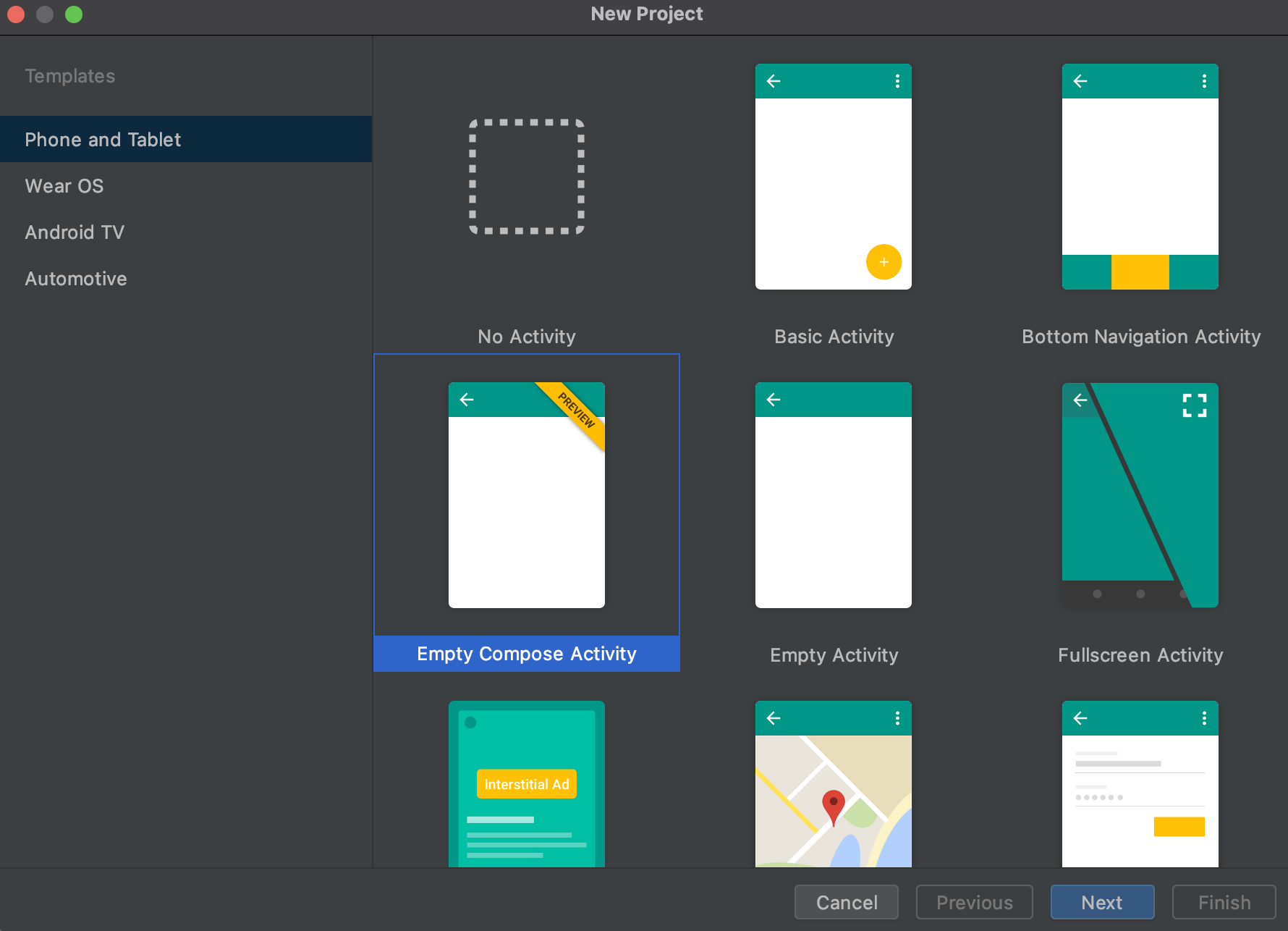Click the Empty Activity label

click(834, 655)
